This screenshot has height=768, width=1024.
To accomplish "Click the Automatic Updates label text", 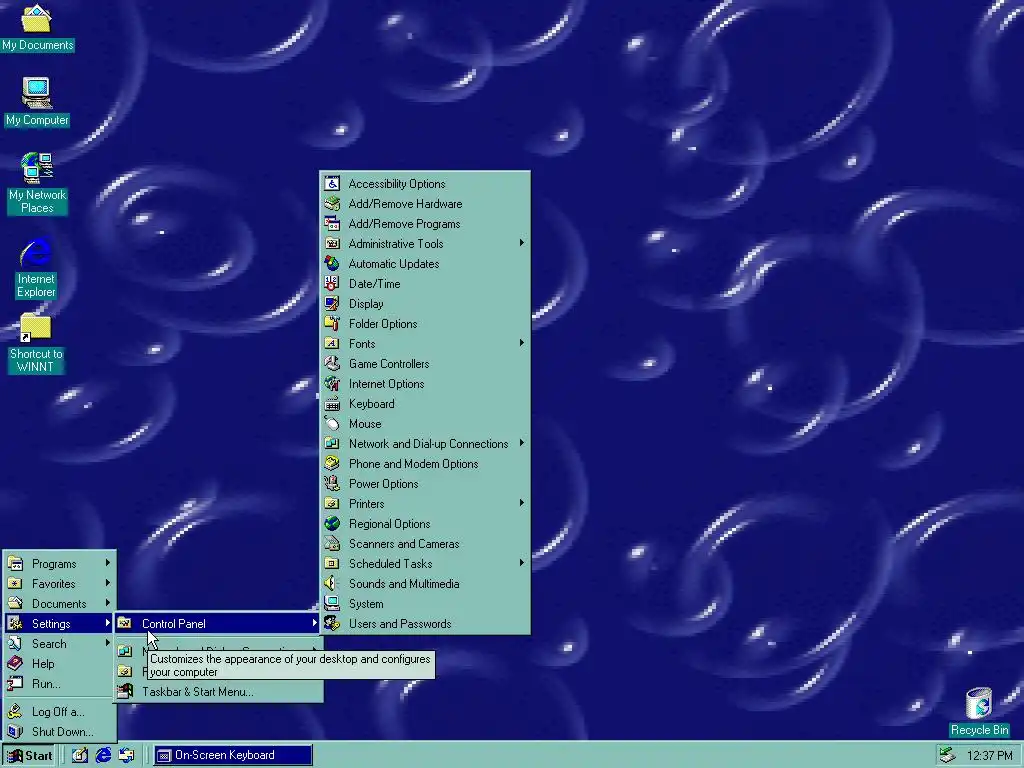I will tap(394, 264).
